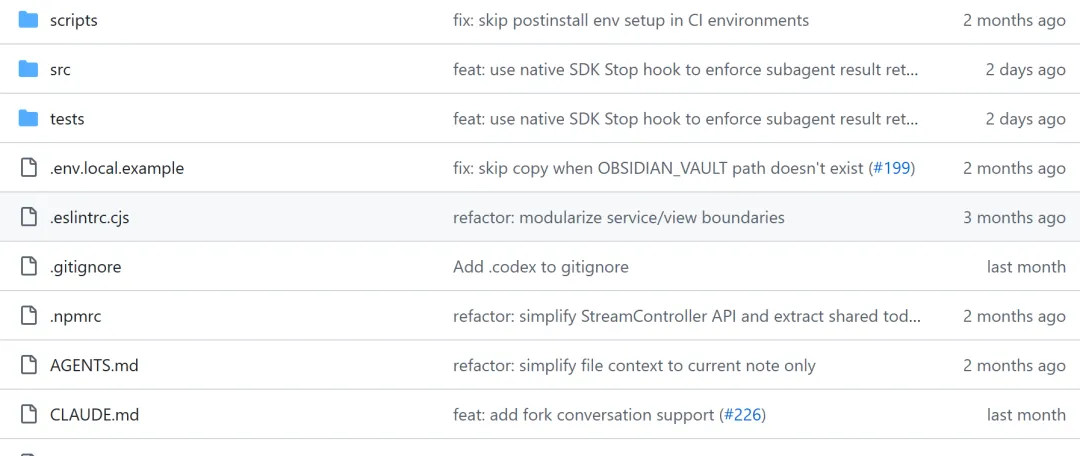The height and width of the screenshot is (456, 1080).
Task: Click the scripts folder icon
Action: pos(28,20)
